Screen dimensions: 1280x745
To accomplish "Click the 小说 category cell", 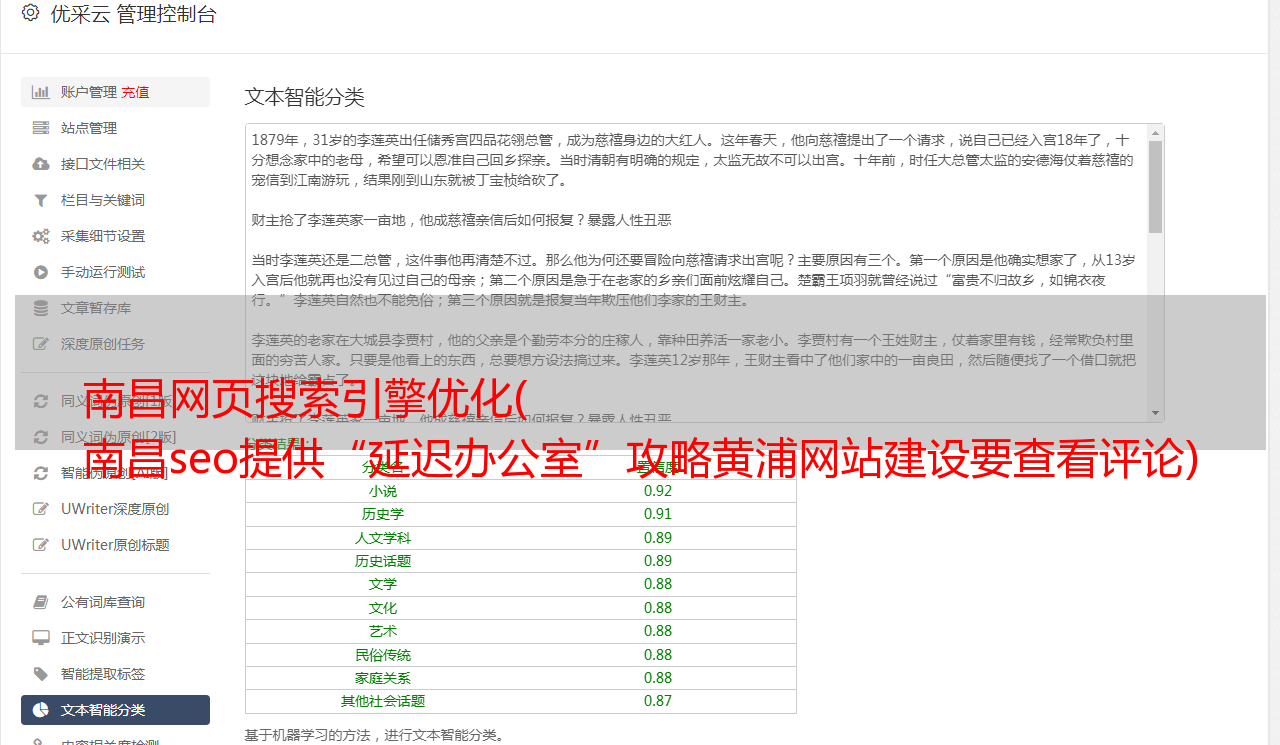I will 383,491.
